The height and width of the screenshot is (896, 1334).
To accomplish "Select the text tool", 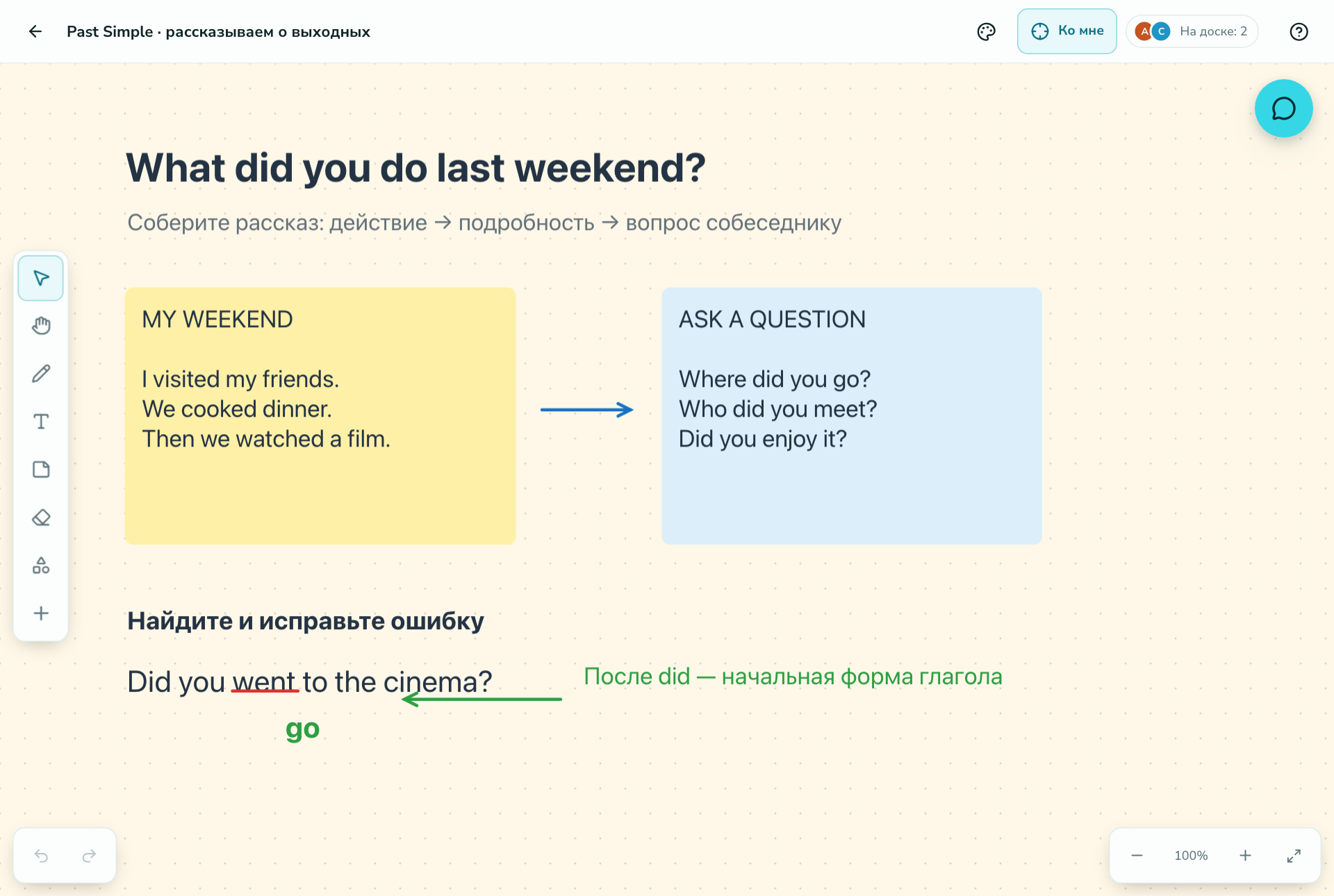I will coord(41,422).
